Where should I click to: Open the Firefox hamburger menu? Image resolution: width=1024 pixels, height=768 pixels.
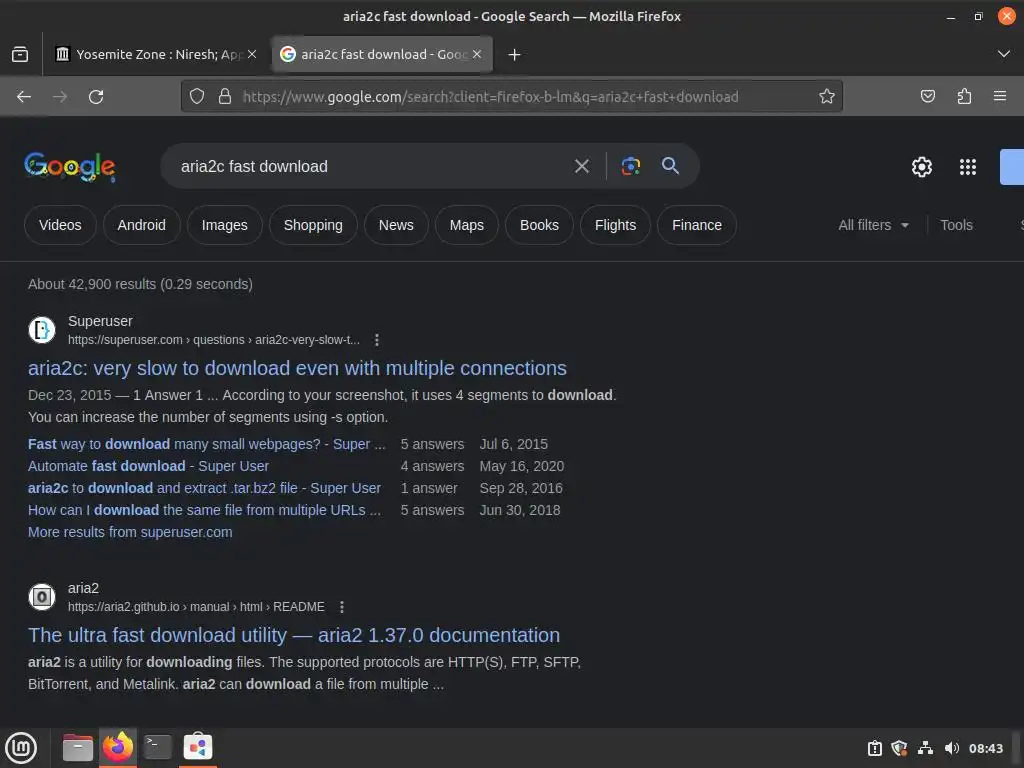tap(1000, 97)
